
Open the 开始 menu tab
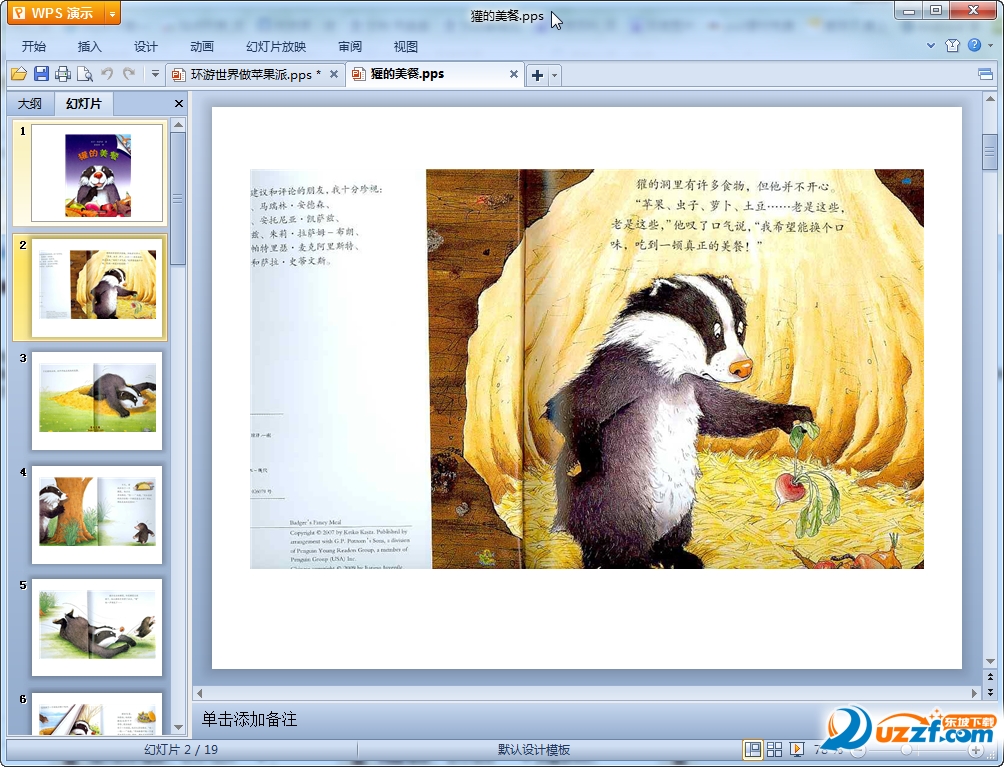pos(33,47)
